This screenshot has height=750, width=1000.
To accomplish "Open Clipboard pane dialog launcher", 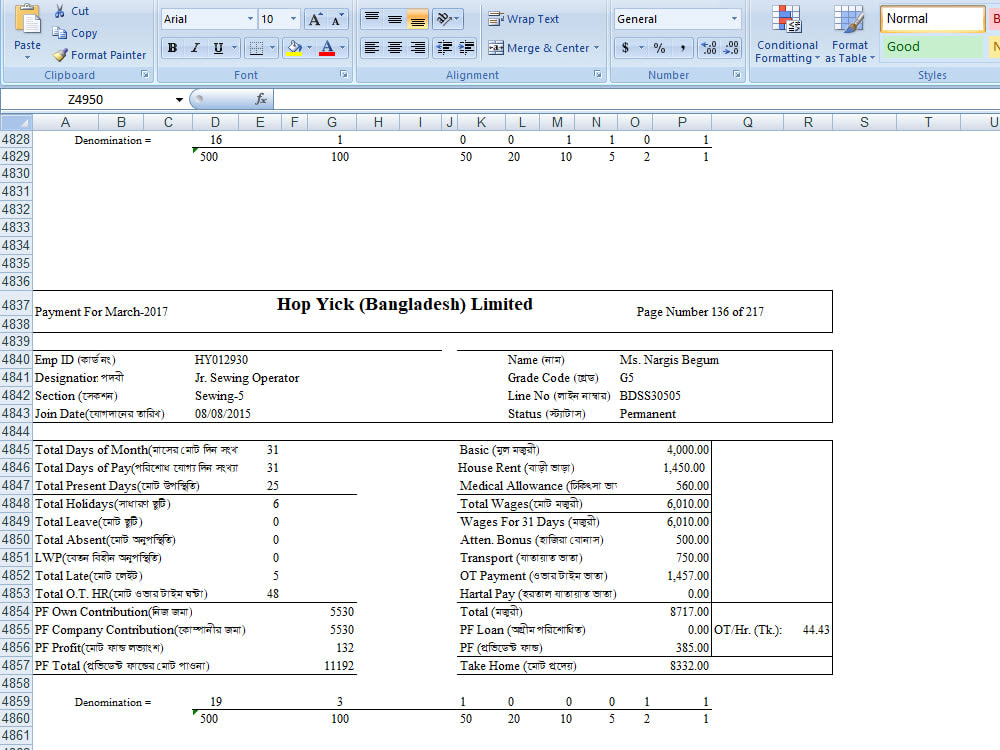I will click(145, 75).
